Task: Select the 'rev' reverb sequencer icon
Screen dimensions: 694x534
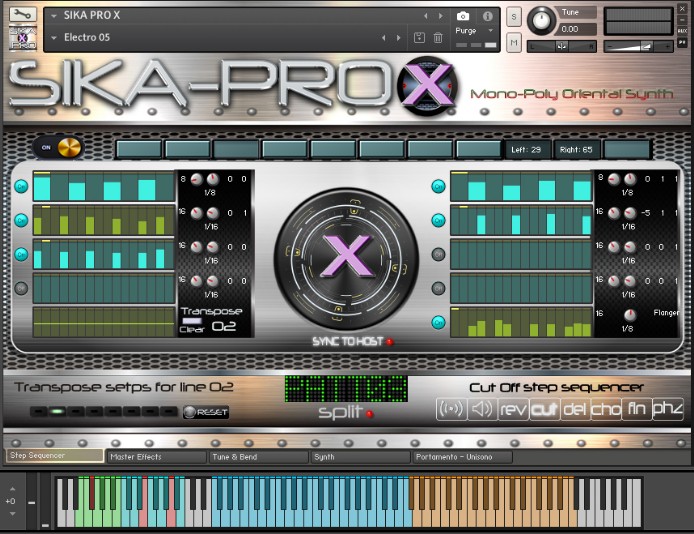Action: click(x=513, y=409)
